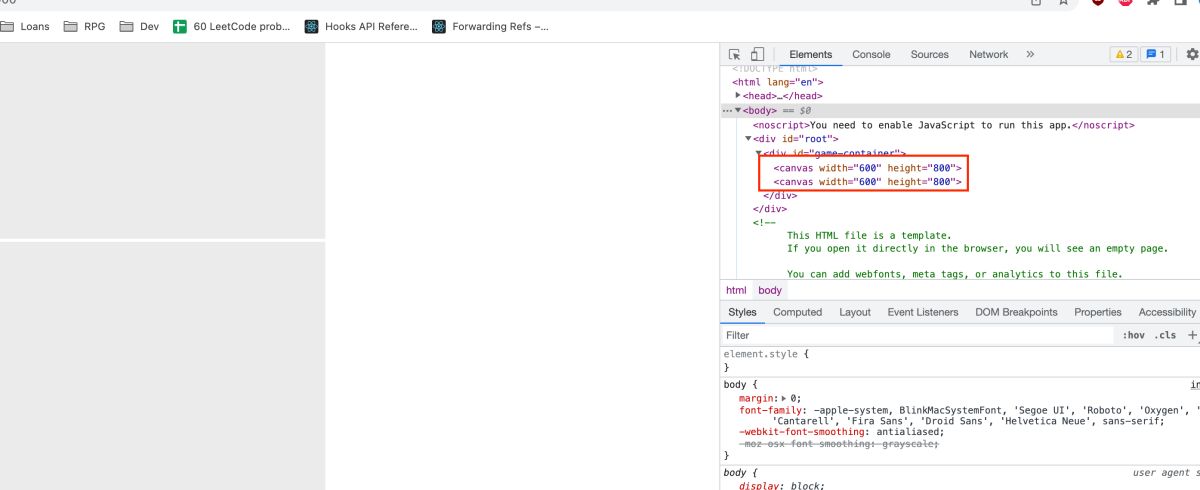Open the RPG bookmarks folder
Image resolution: width=1200 pixels, height=490 pixels.
pos(84,26)
